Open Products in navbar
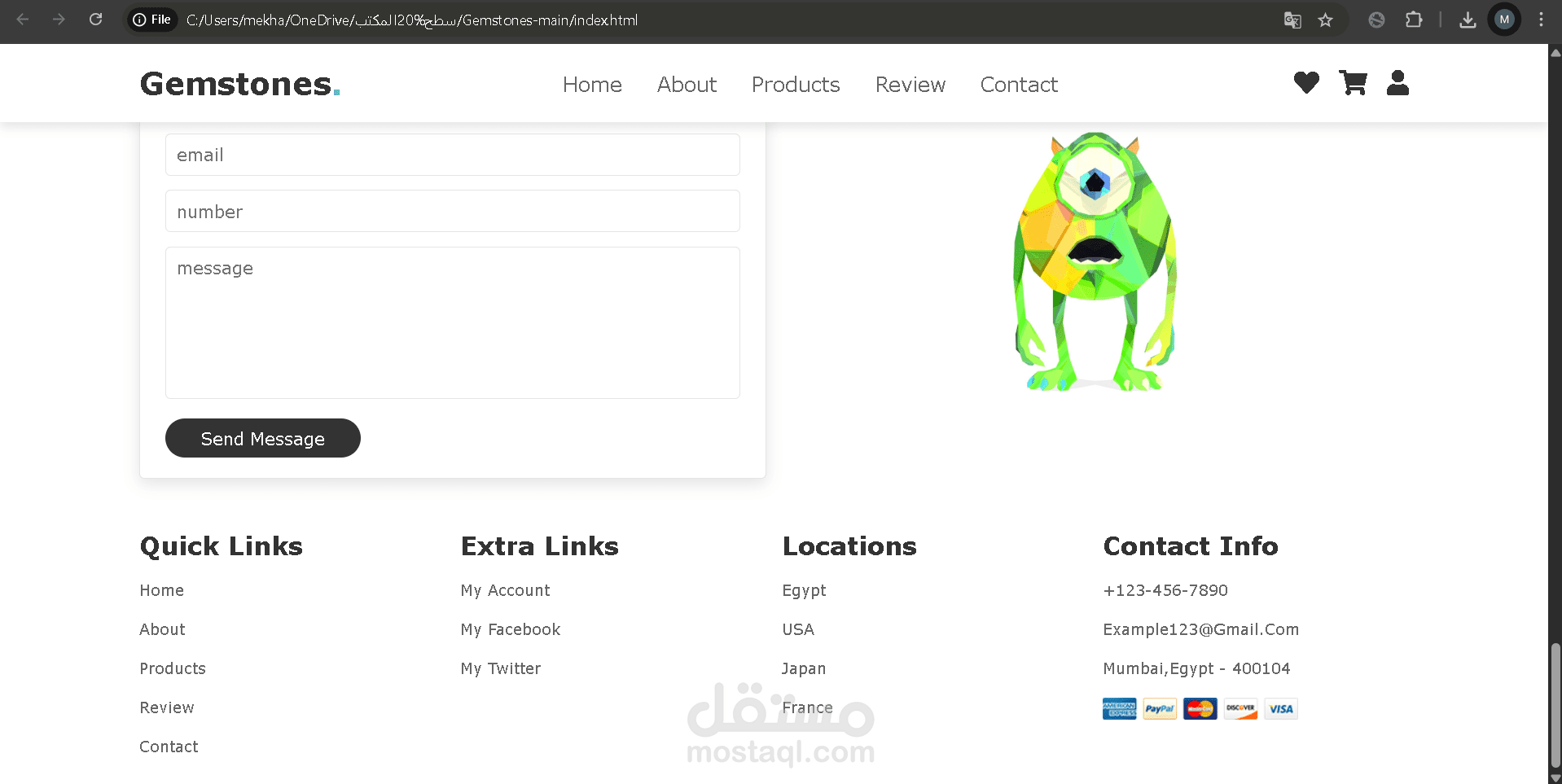Screen dimensions: 1562x784 coord(796,85)
